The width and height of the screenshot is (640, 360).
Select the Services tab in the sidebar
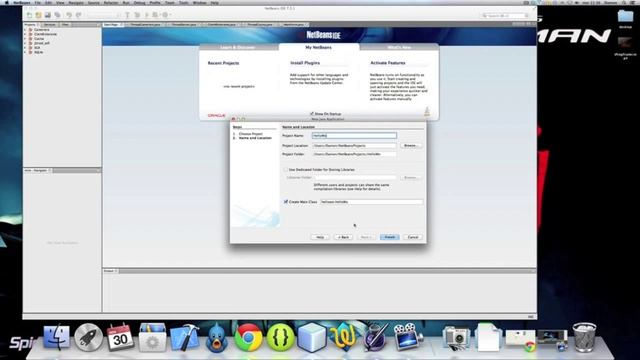(49, 25)
